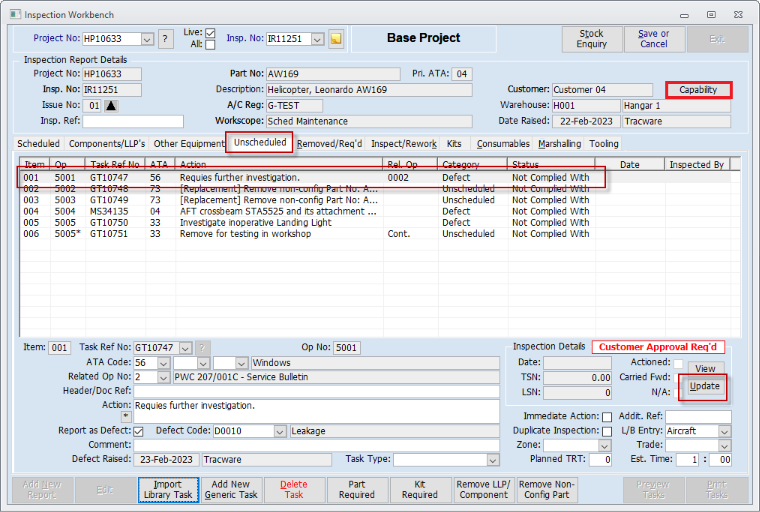
Task: Click the Status column header
Action: pyautogui.click(x=552, y=164)
